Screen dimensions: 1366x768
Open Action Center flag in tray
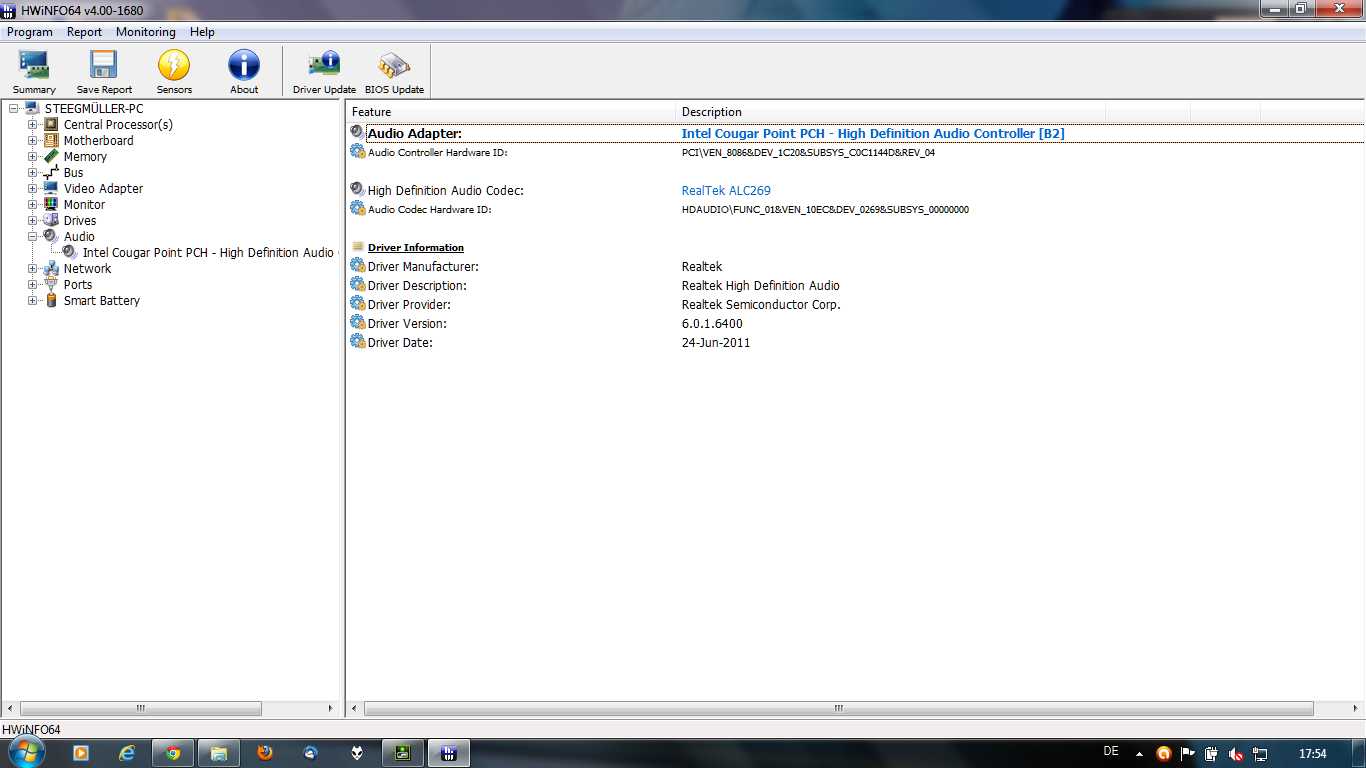1187,754
